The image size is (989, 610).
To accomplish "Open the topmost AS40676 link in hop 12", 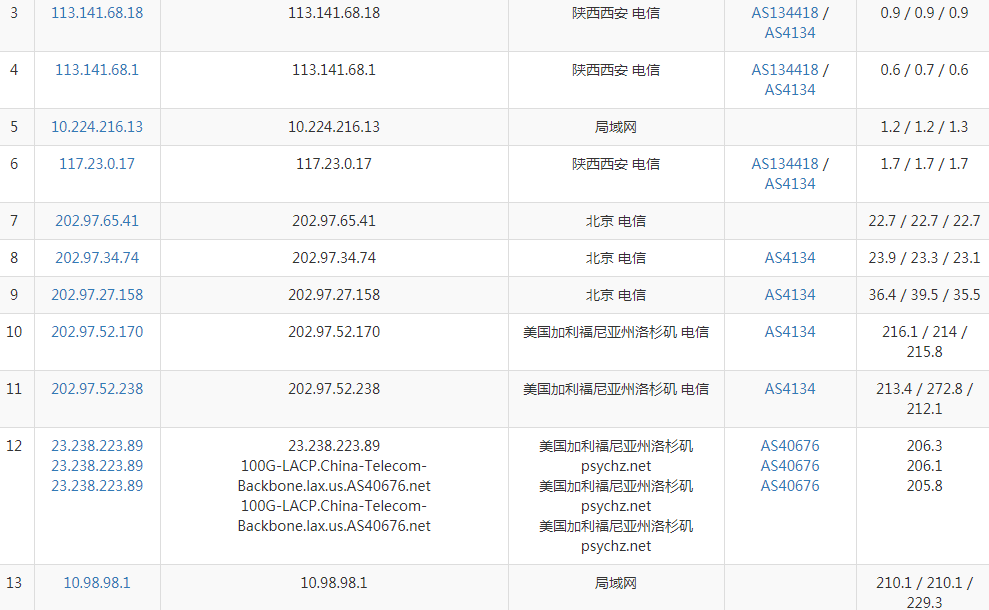I will [x=790, y=446].
